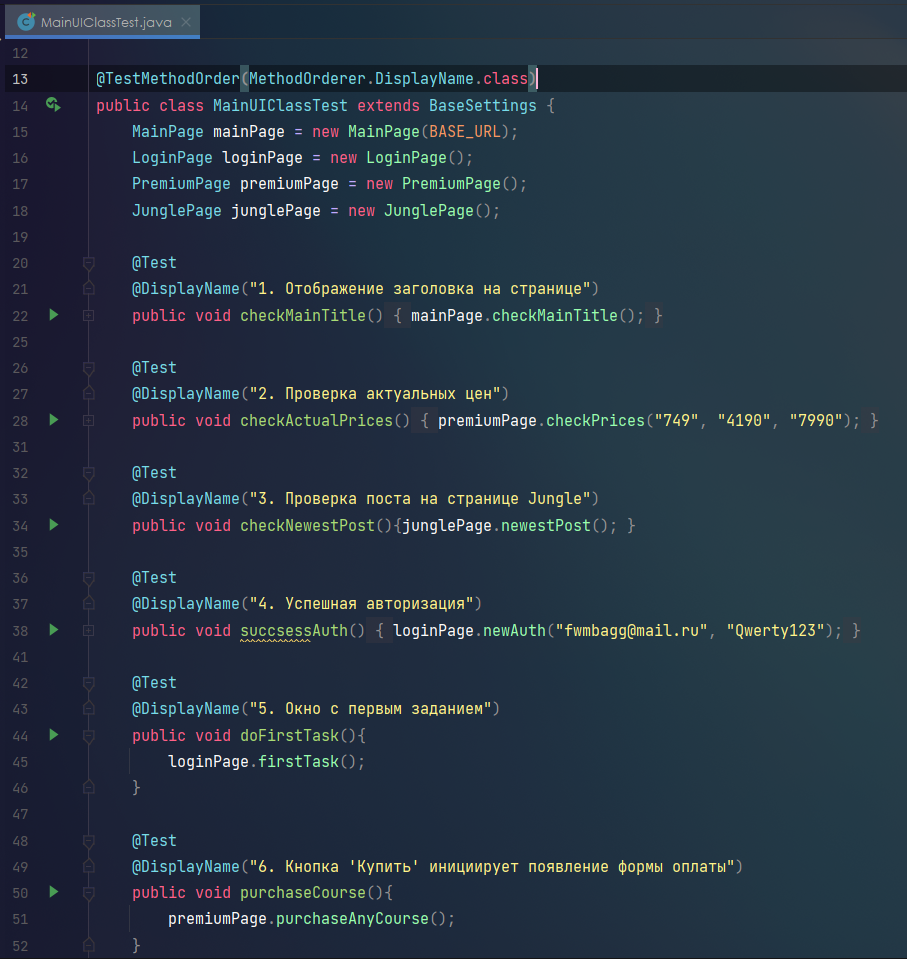Expand the folded code after checkMainTitle method
The height and width of the screenshot is (959, 907).
coord(89,315)
